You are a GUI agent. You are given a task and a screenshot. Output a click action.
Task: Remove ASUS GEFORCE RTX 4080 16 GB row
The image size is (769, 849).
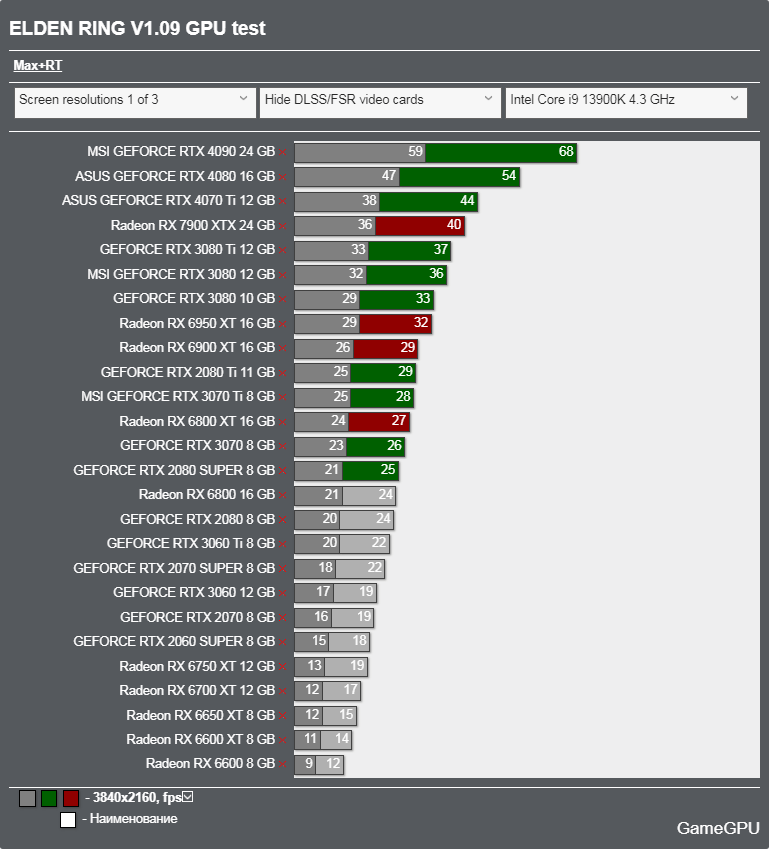(283, 177)
